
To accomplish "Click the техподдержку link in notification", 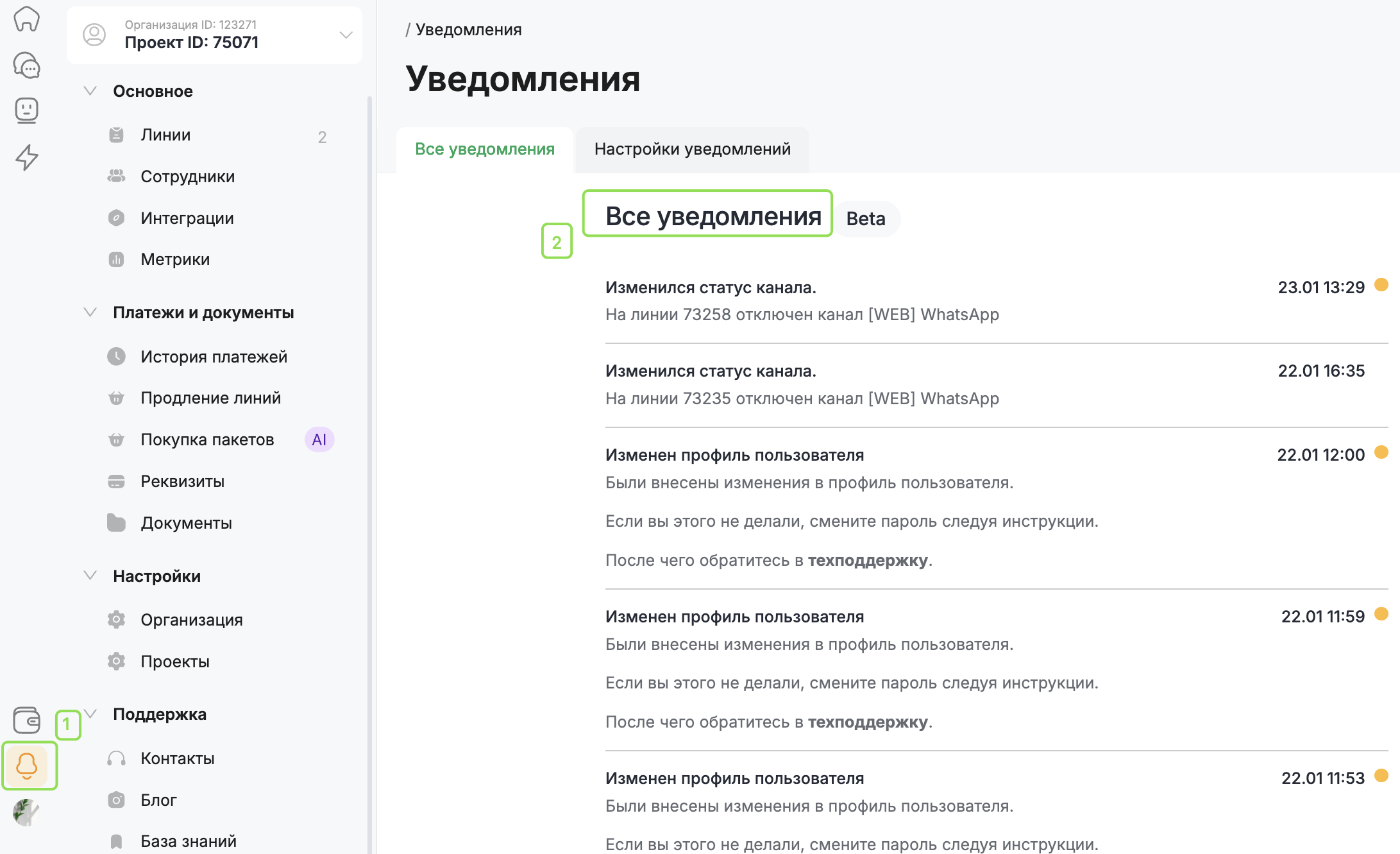I will [x=868, y=560].
